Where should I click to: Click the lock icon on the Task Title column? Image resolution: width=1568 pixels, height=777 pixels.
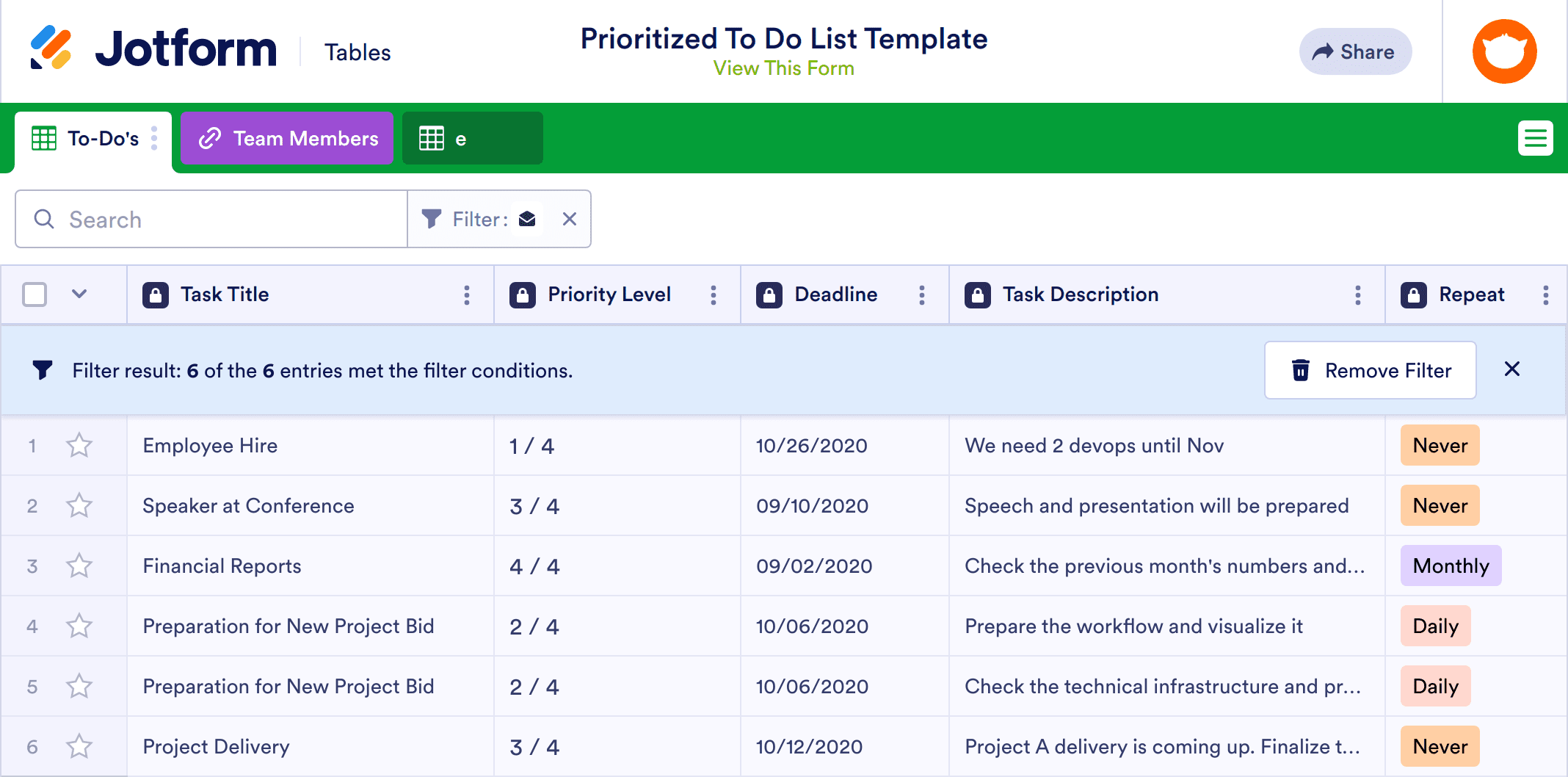coord(156,294)
